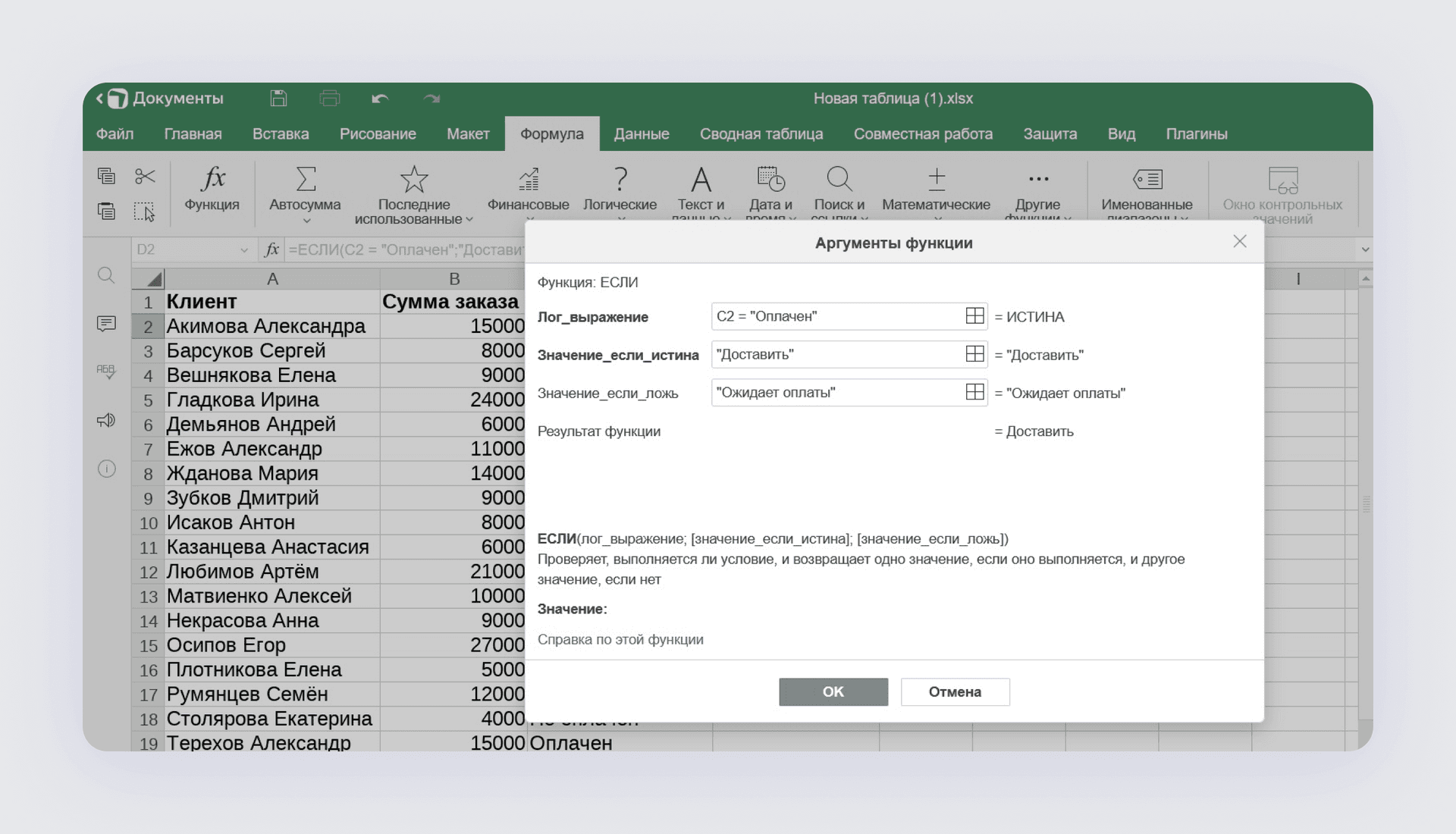Click the vertical scrollbar up arrow
The image size is (1456, 834).
point(1365,279)
